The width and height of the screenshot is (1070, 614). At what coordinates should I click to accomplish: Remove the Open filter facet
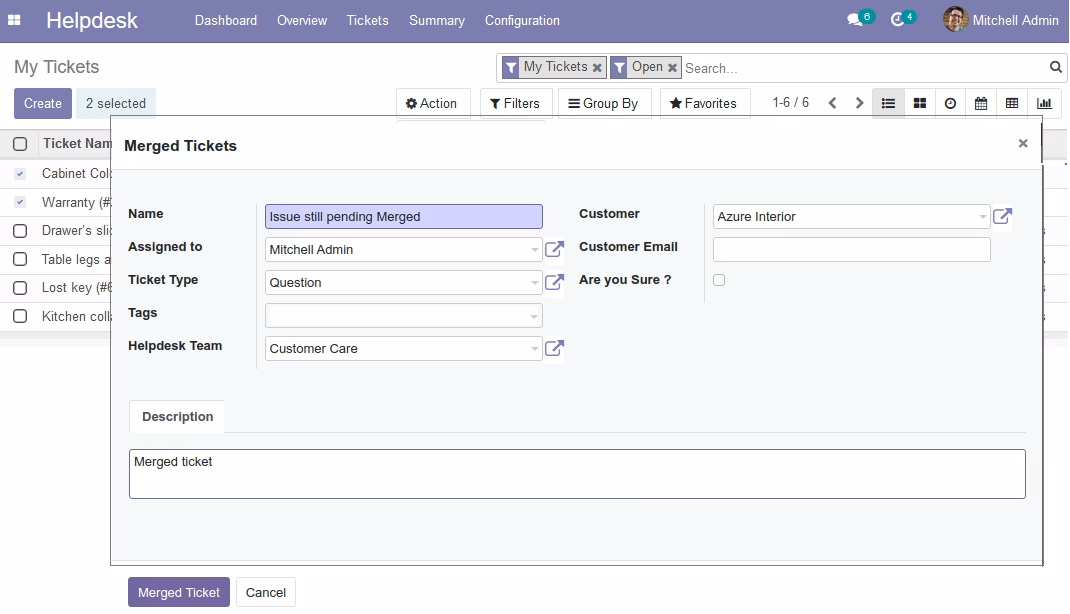(x=672, y=68)
